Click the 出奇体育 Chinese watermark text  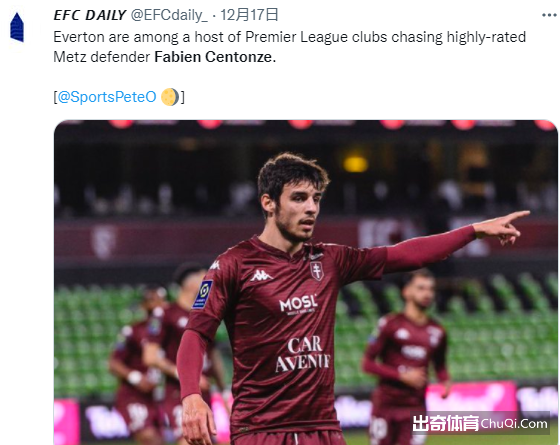coord(445,424)
